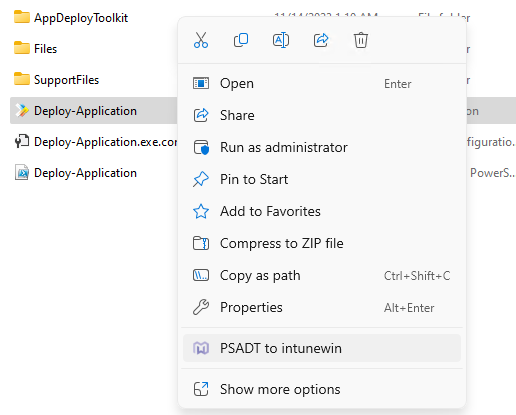
Task: Click the Compress to ZIP folder icon
Action: pos(201,243)
